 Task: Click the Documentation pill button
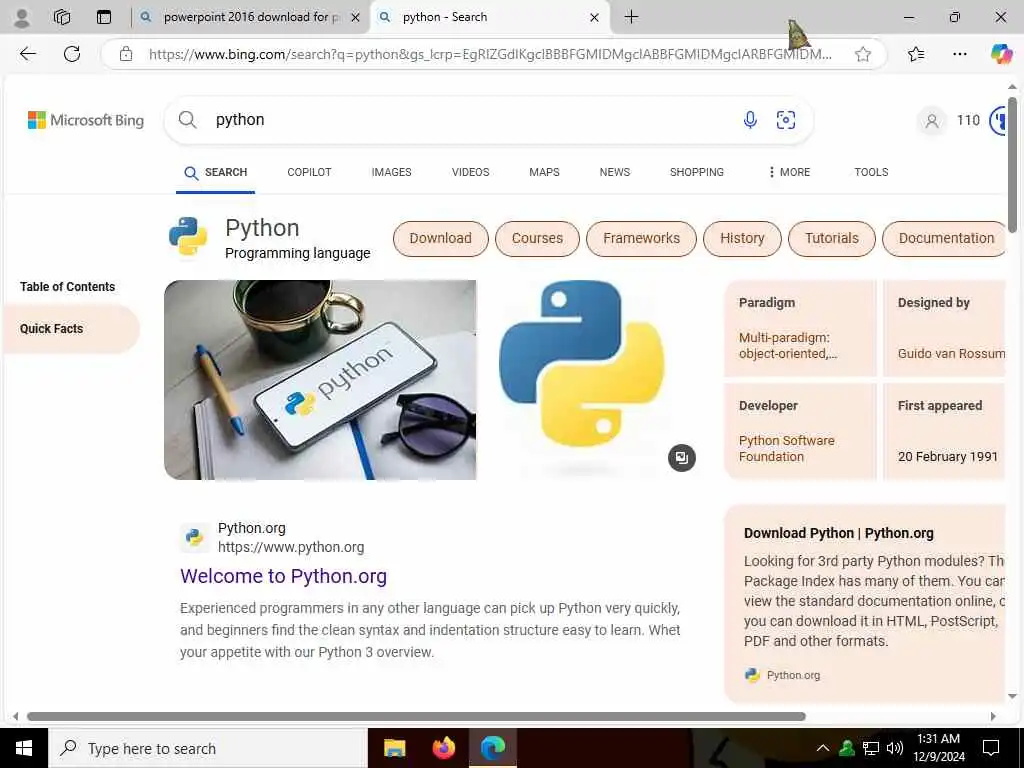944,238
